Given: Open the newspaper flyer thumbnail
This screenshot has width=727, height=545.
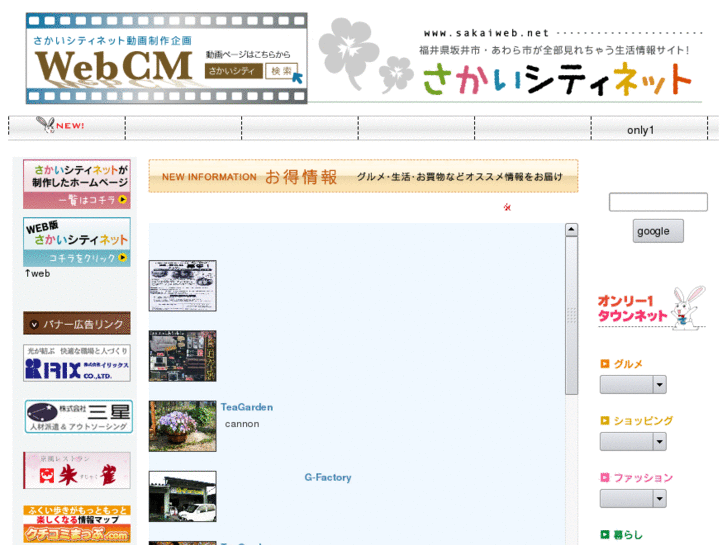Looking at the screenshot, I should pos(183,286).
